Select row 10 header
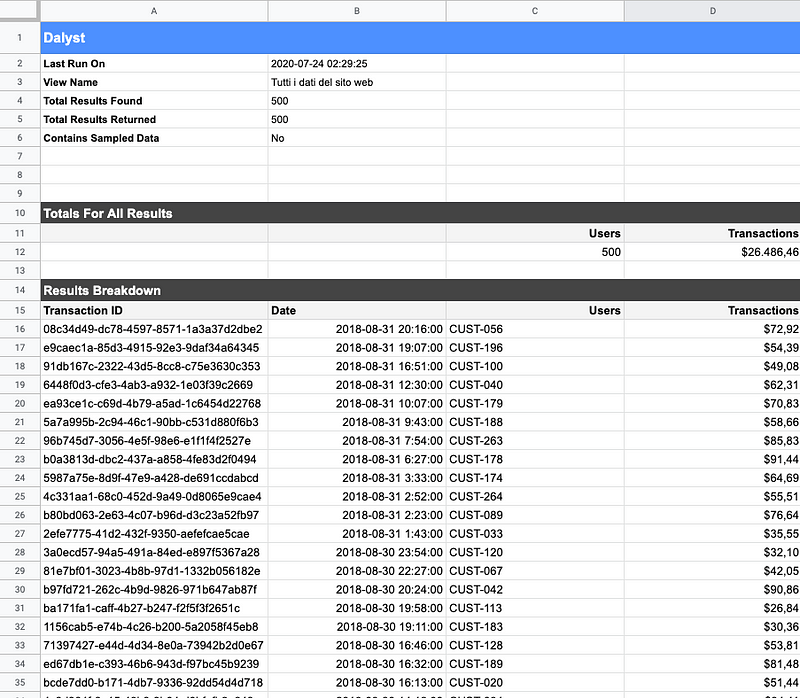800x698 pixels. tap(19, 213)
